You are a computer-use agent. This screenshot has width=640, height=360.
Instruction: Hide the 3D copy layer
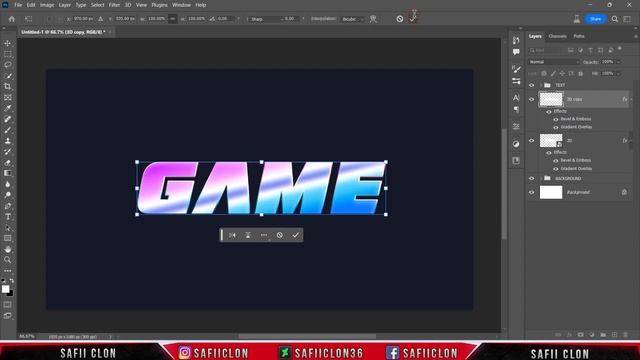531,99
